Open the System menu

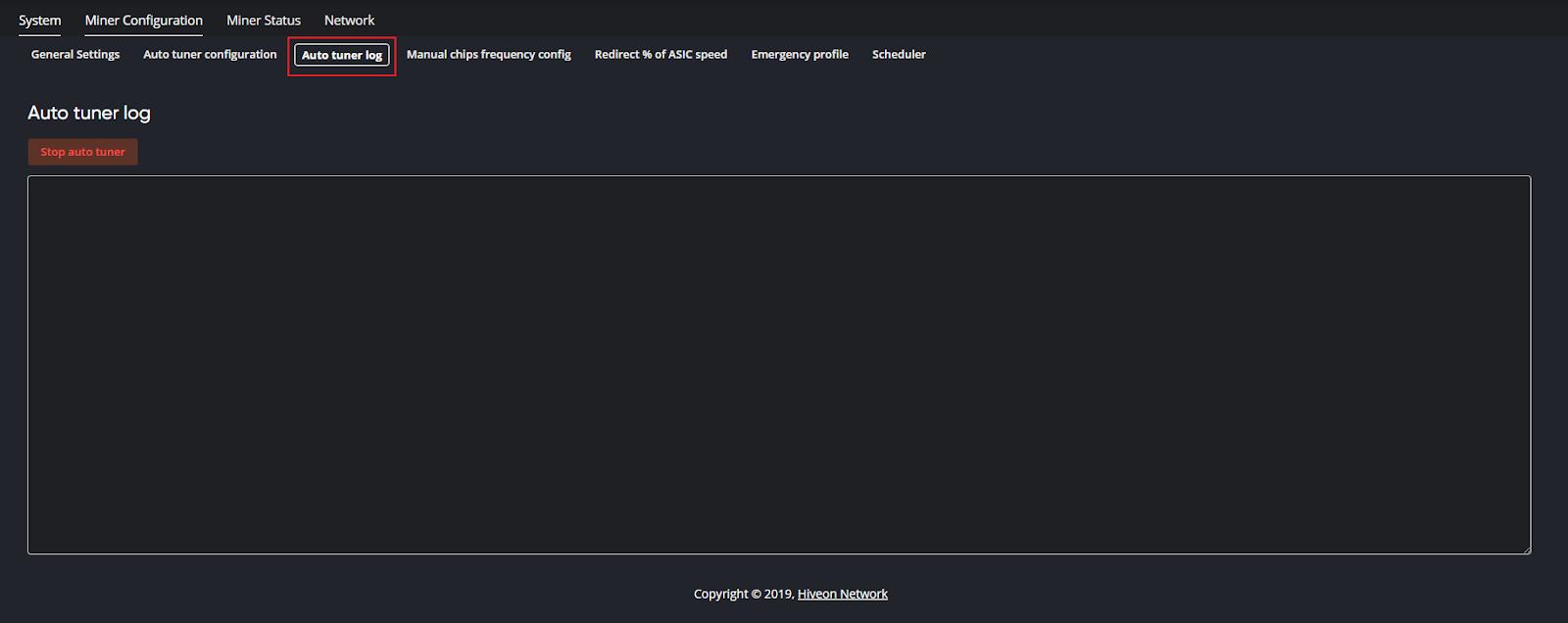tap(39, 21)
